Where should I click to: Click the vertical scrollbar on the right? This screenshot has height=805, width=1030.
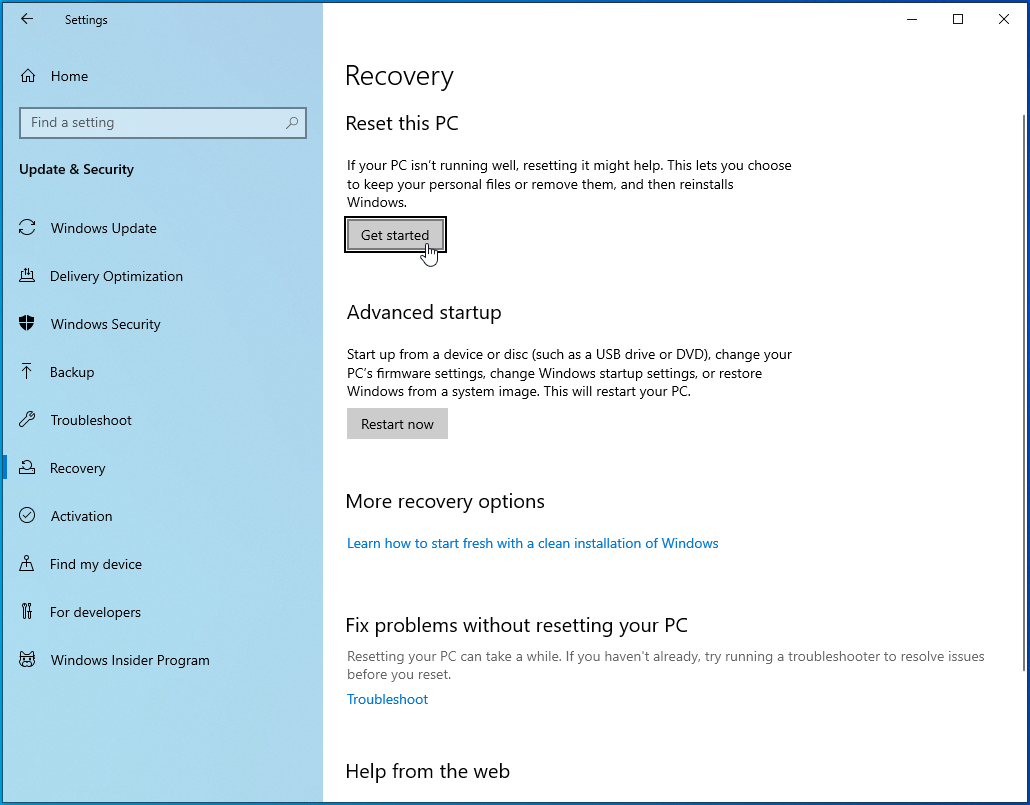1023,390
